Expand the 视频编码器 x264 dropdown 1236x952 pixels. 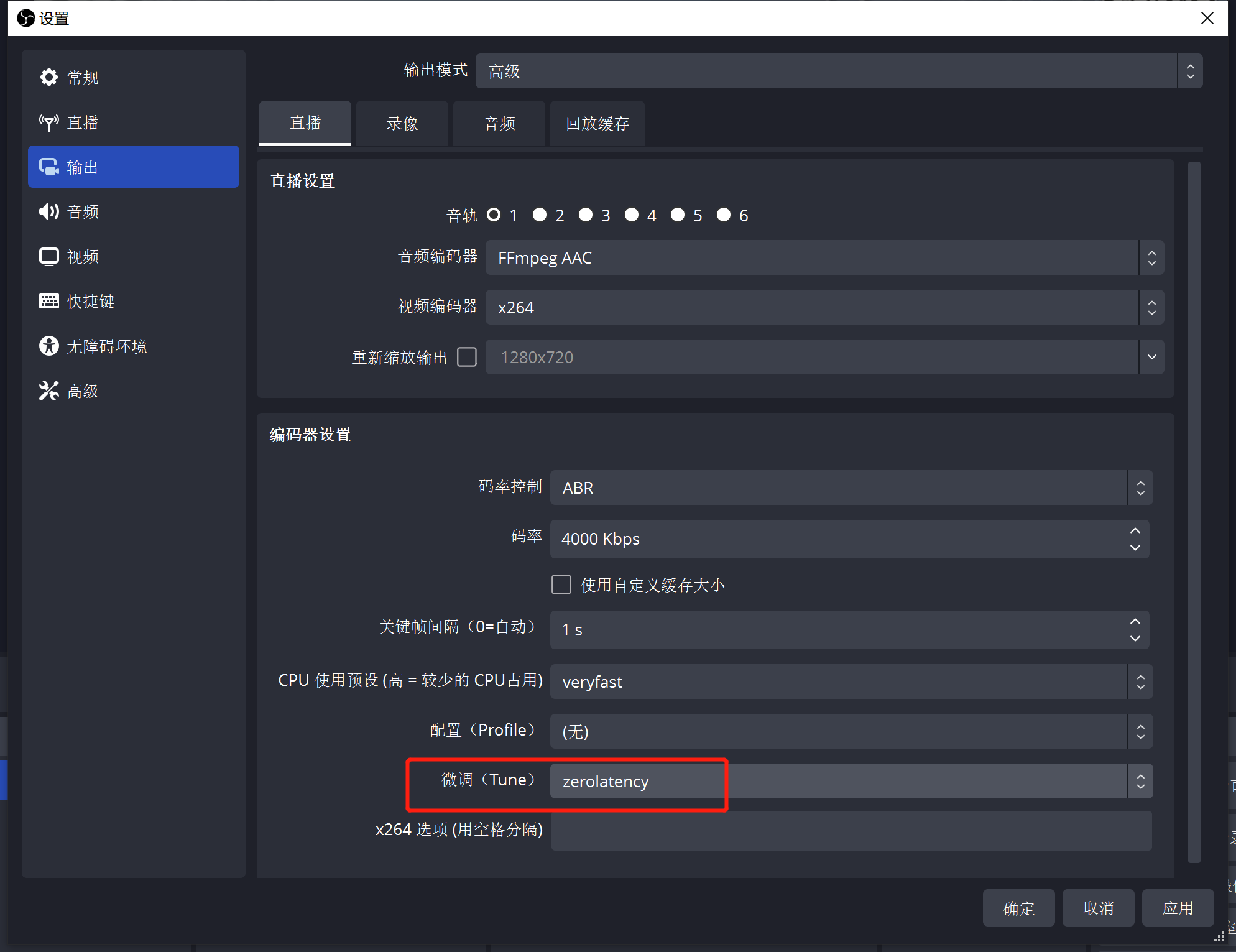(824, 307)
